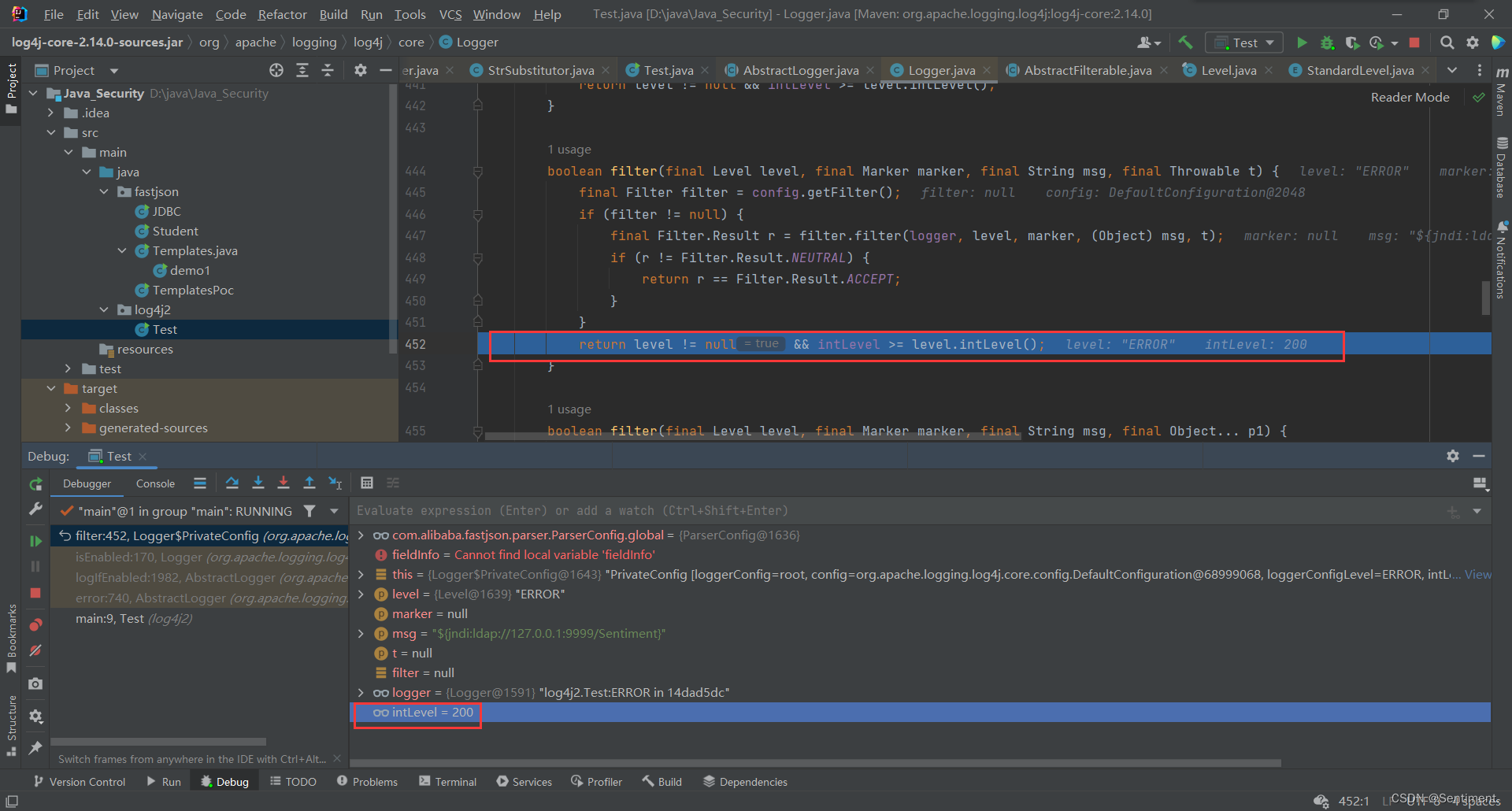Switch to Console tab in debugger

coord(155,483)
